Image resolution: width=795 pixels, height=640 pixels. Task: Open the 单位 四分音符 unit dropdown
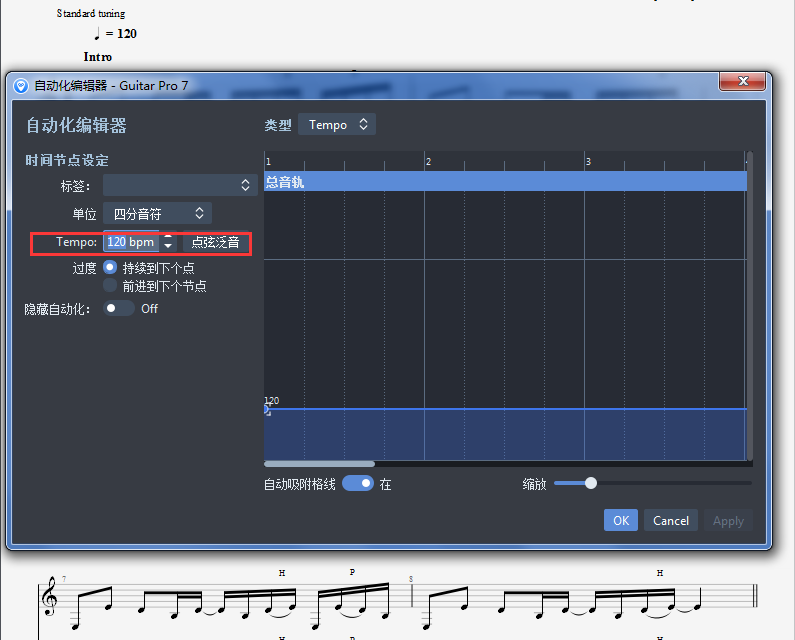coord(157,214)
